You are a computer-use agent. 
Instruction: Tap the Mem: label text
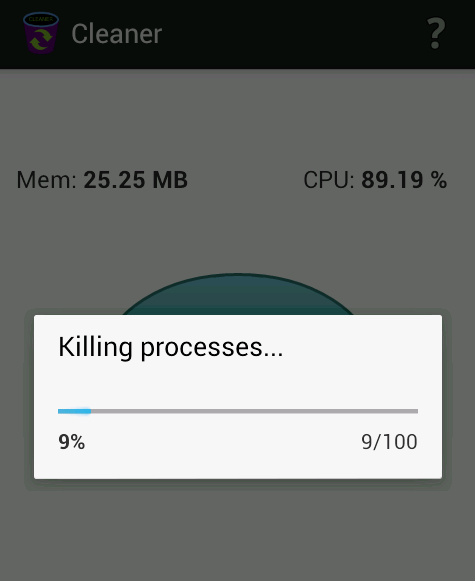tap(46, 180)
